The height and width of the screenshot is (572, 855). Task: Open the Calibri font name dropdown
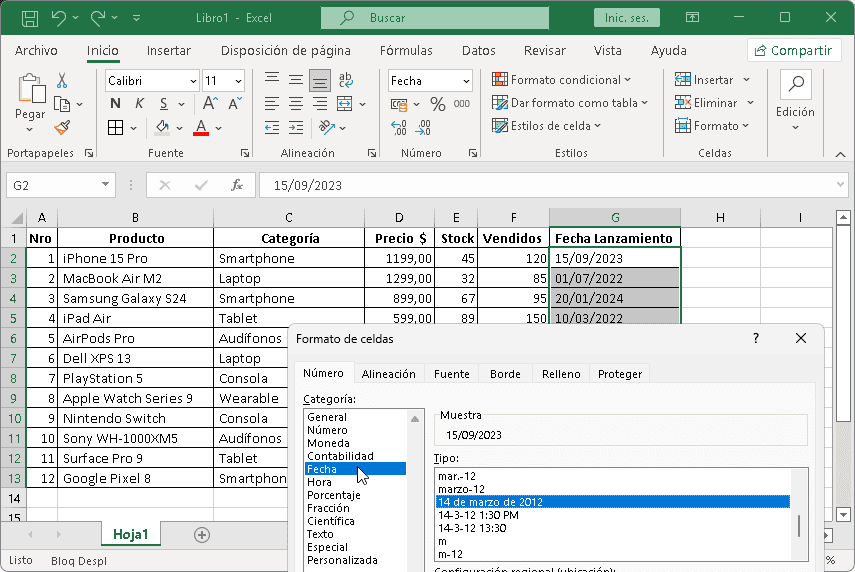(192, 81)
